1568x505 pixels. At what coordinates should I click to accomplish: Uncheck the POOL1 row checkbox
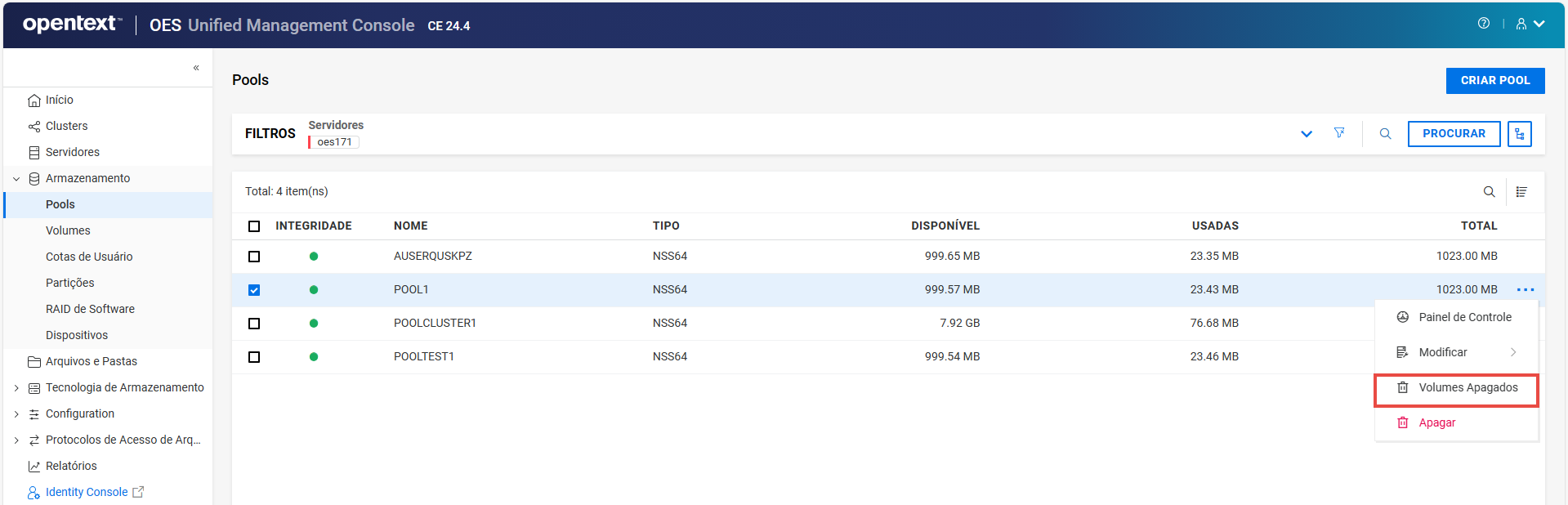coord(254,290)
